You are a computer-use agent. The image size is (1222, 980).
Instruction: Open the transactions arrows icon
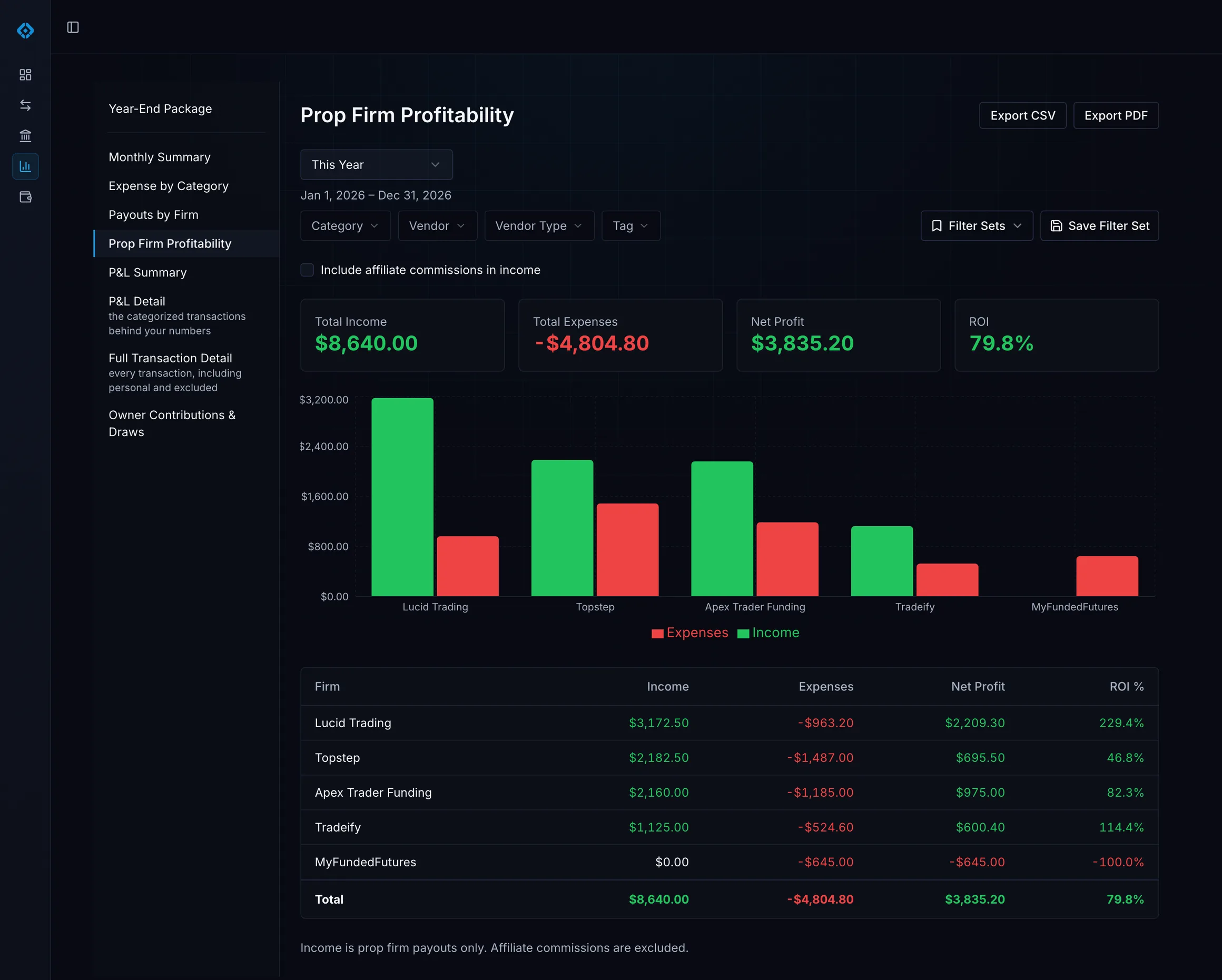tap(25, 105)
